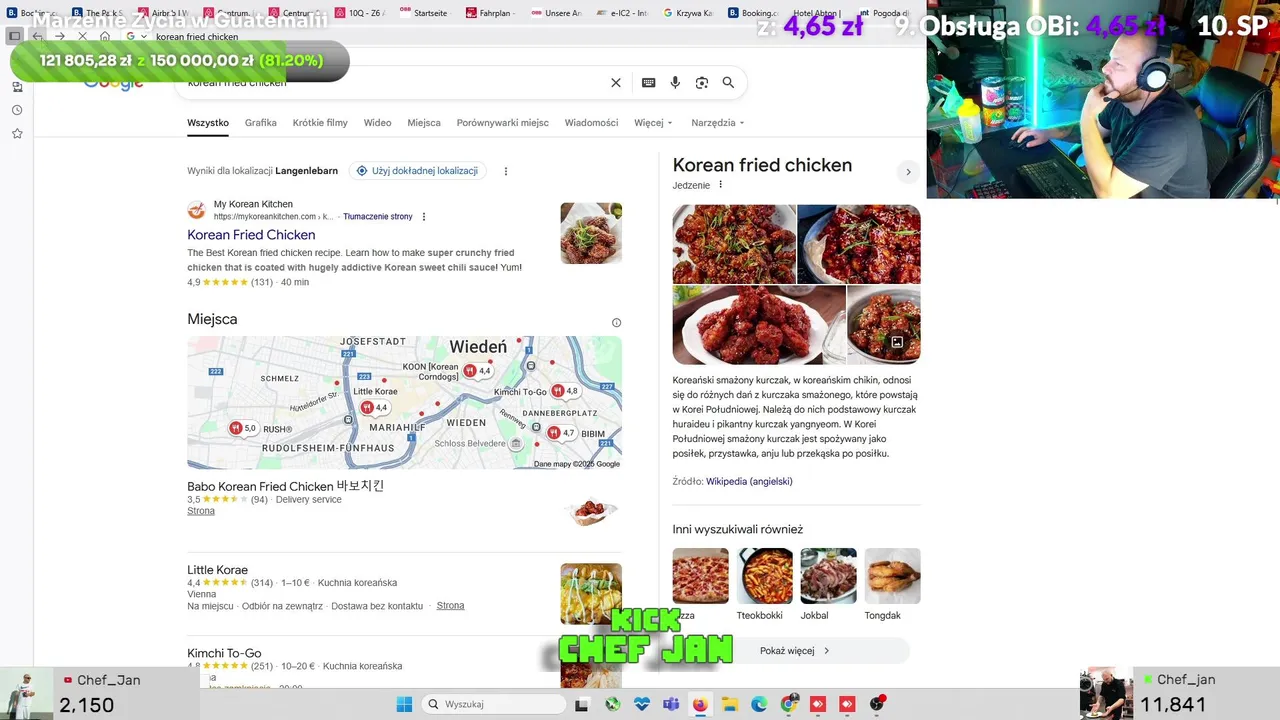Switch to the Krótkie filmy tab
The image size is (1280, 720).
320,123
